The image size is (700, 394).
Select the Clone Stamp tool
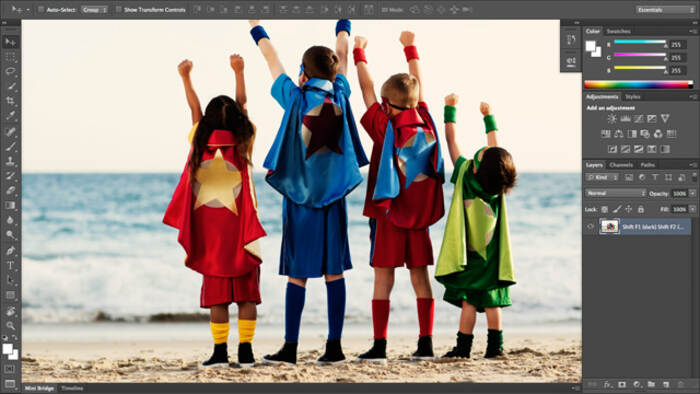tap(10, 161)
